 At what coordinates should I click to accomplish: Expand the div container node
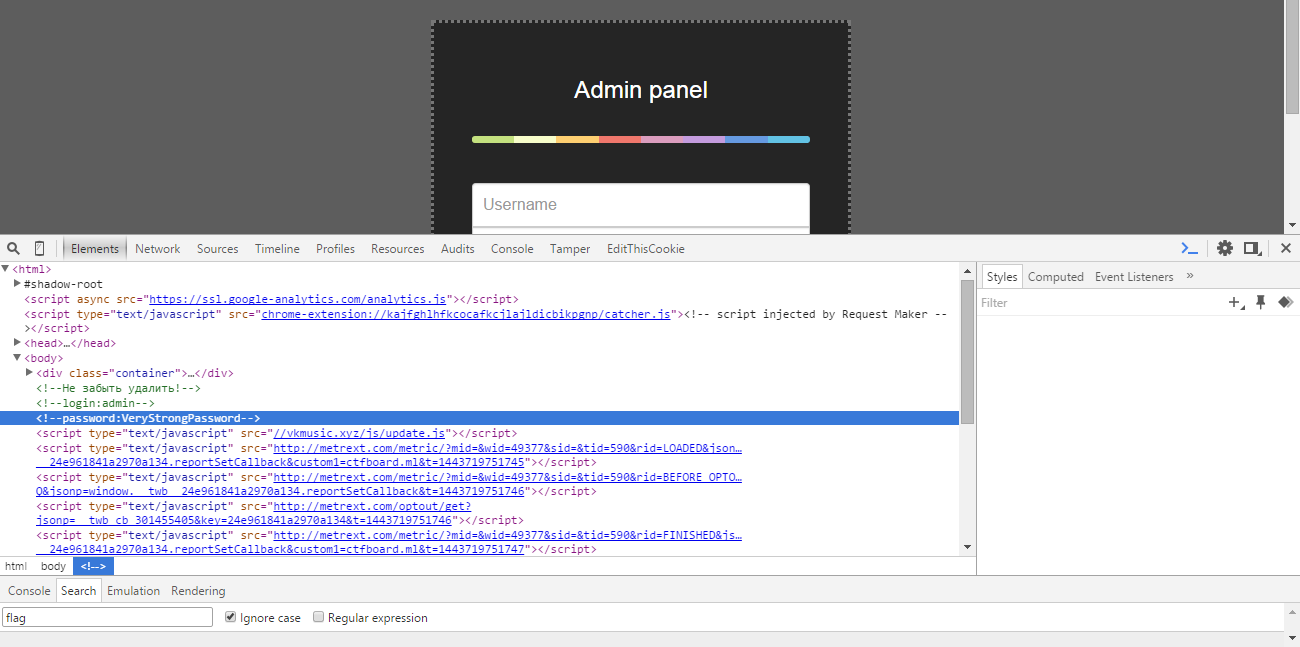pos(29,373)
